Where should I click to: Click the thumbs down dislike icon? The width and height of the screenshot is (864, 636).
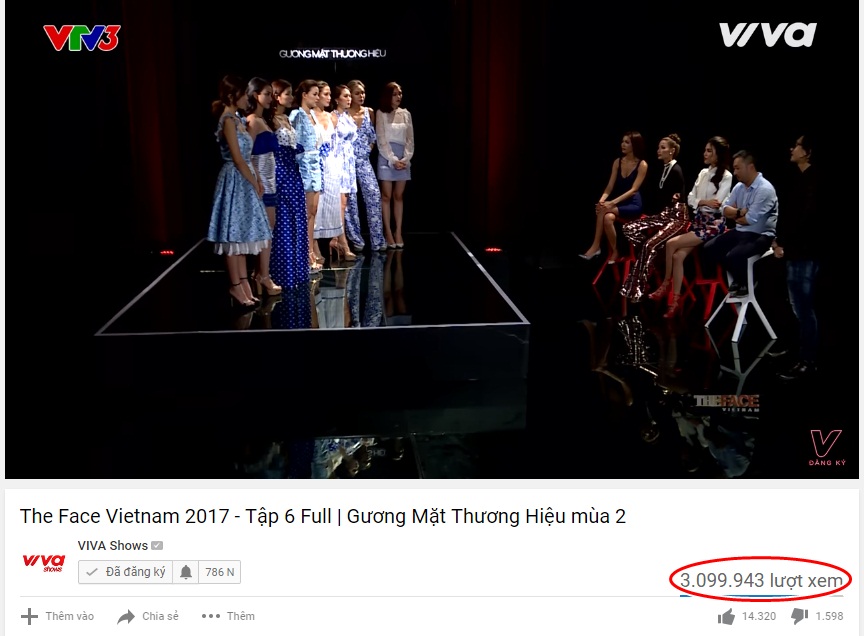[800, 616]
